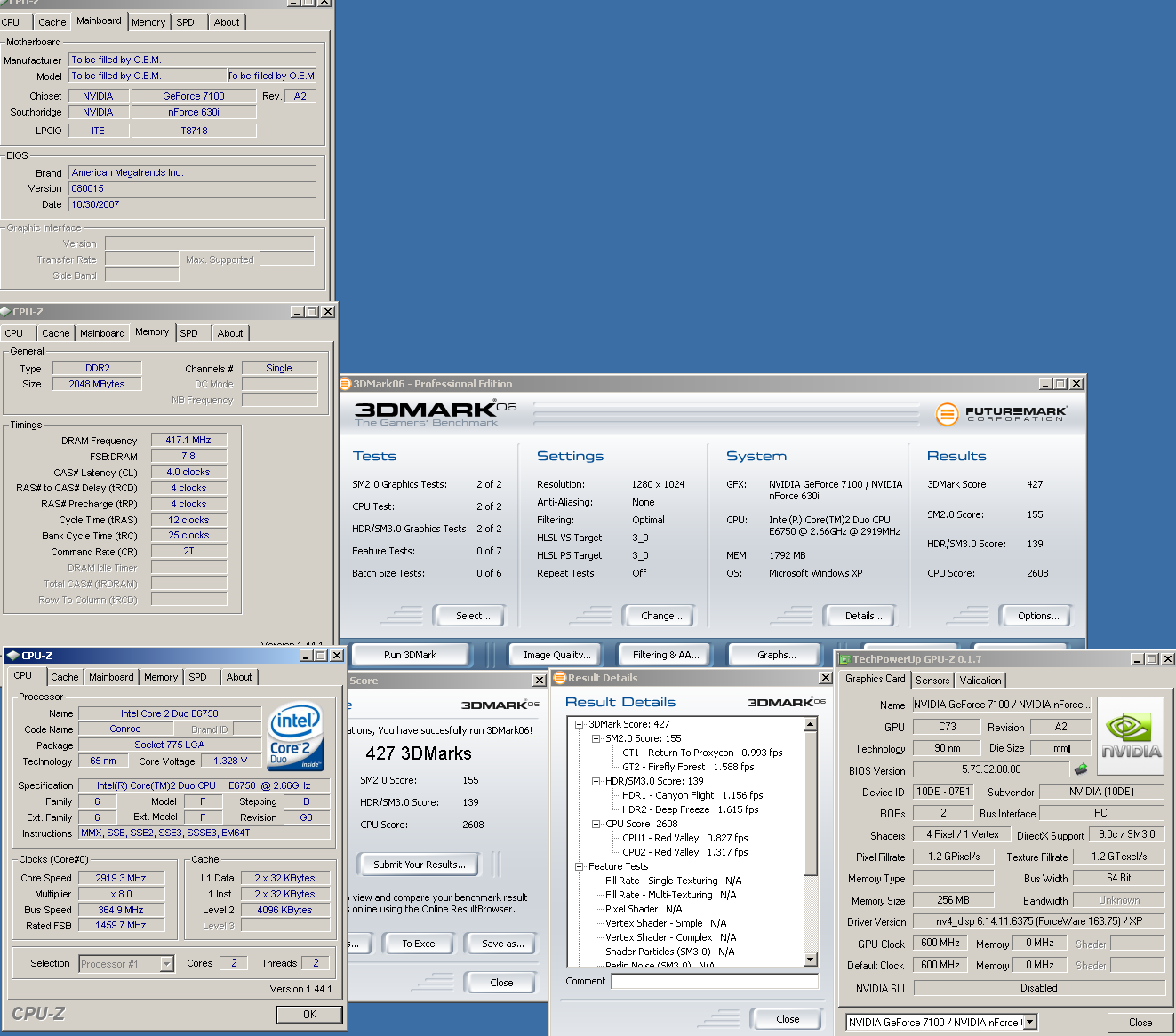Screen dimensions: 1176x1036
Task: Select Pixel Shader N/A row
Action: (x=644, y=909)
